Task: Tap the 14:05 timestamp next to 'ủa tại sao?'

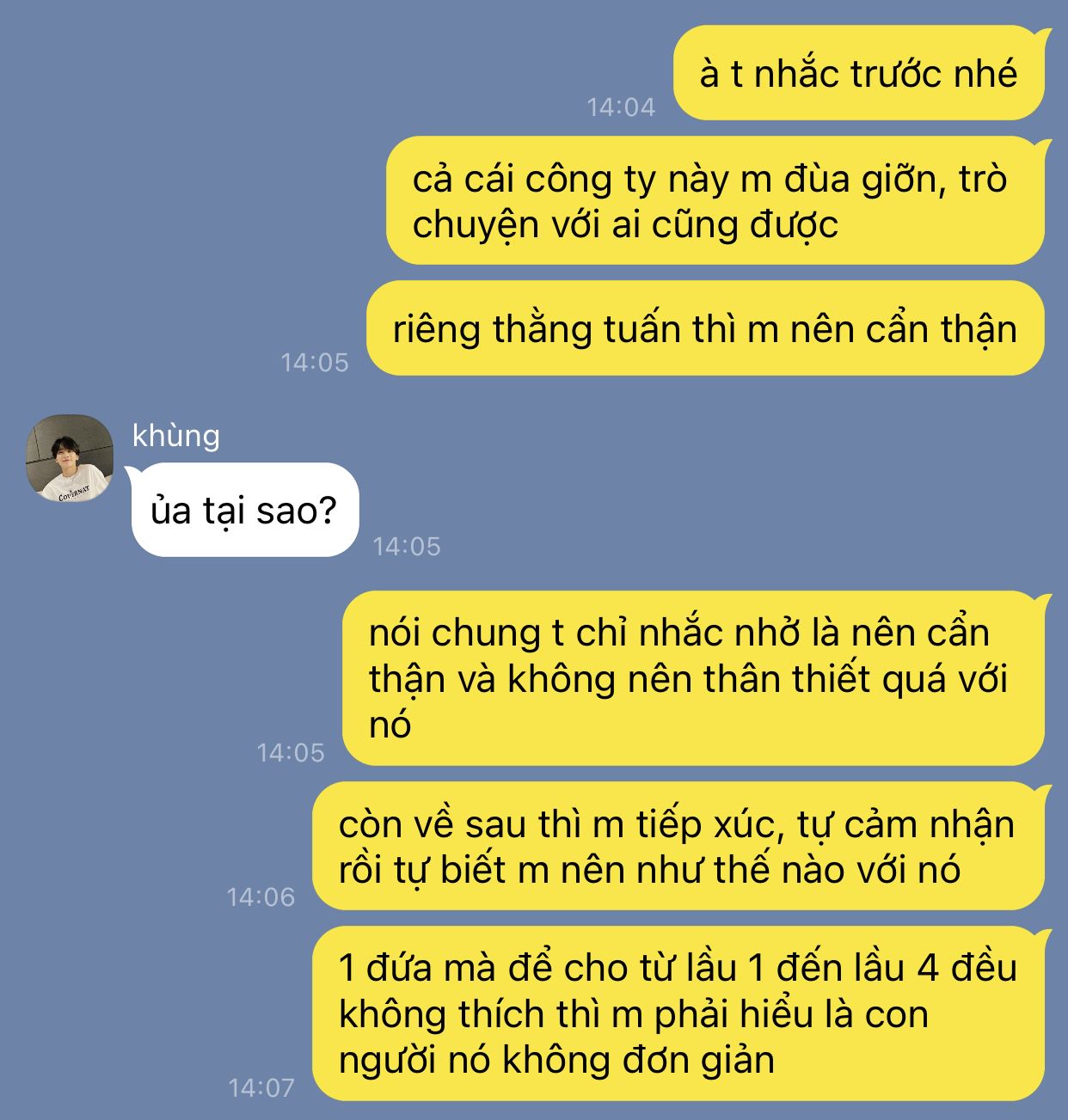Action: tap(407, 547)
